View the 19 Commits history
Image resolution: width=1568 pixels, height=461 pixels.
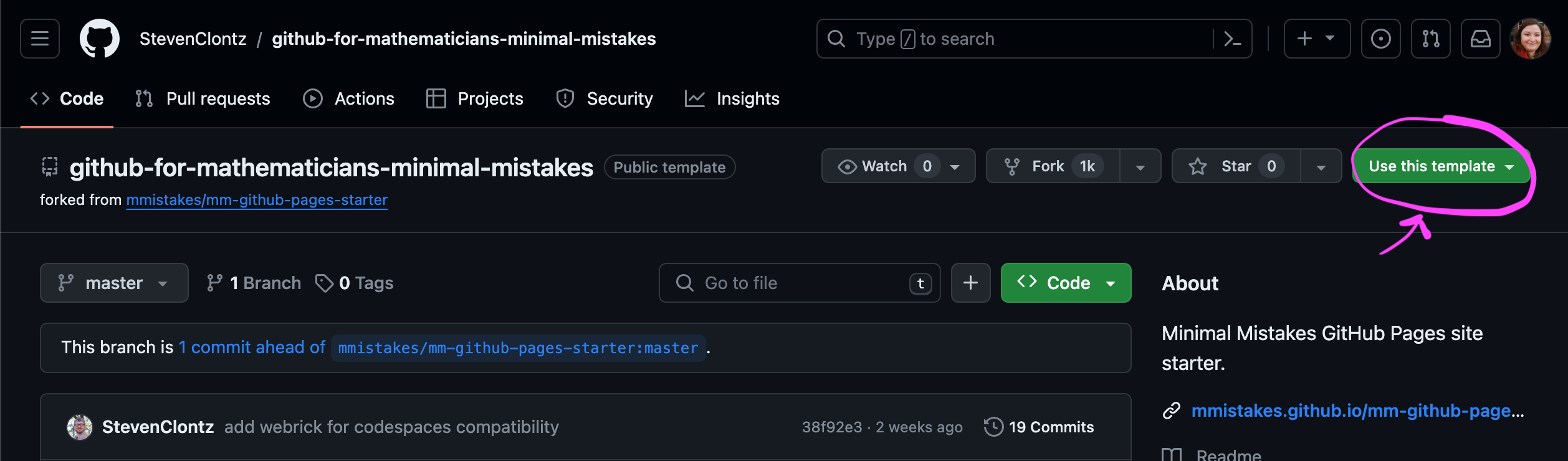[x=1039, y=427]
